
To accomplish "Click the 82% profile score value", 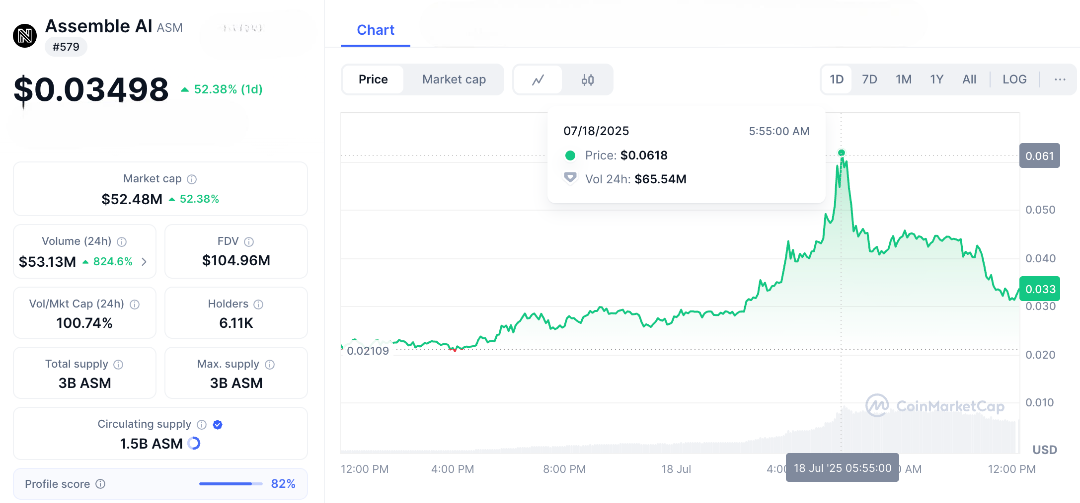I will point(283,484).
